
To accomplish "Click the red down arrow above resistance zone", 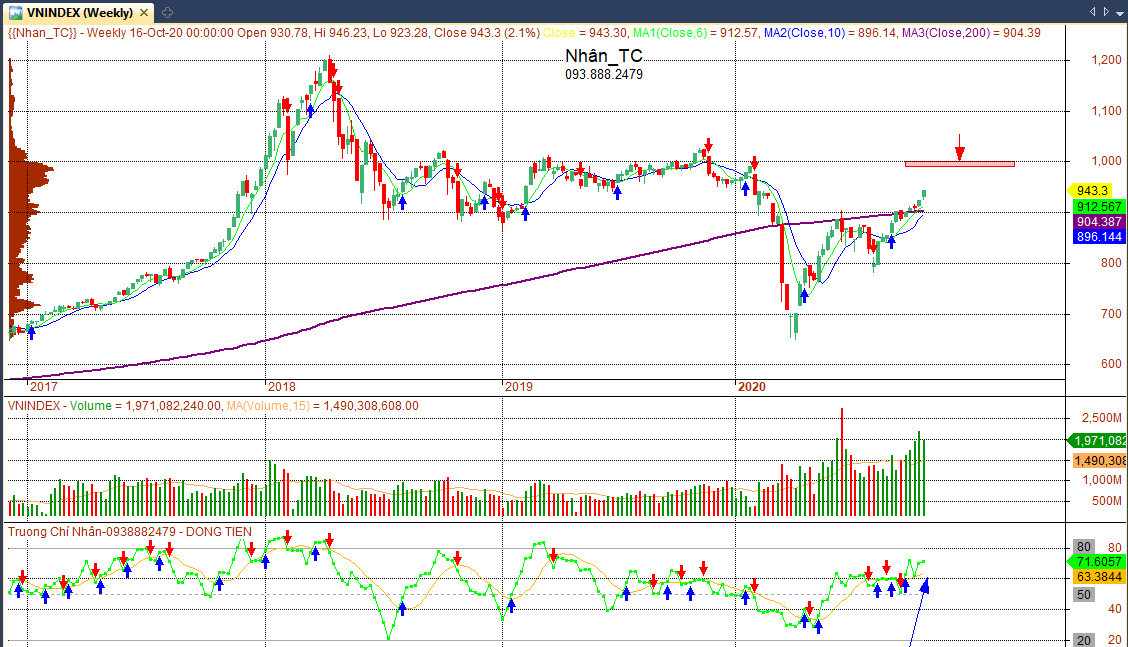I will [x=960, y=148].
